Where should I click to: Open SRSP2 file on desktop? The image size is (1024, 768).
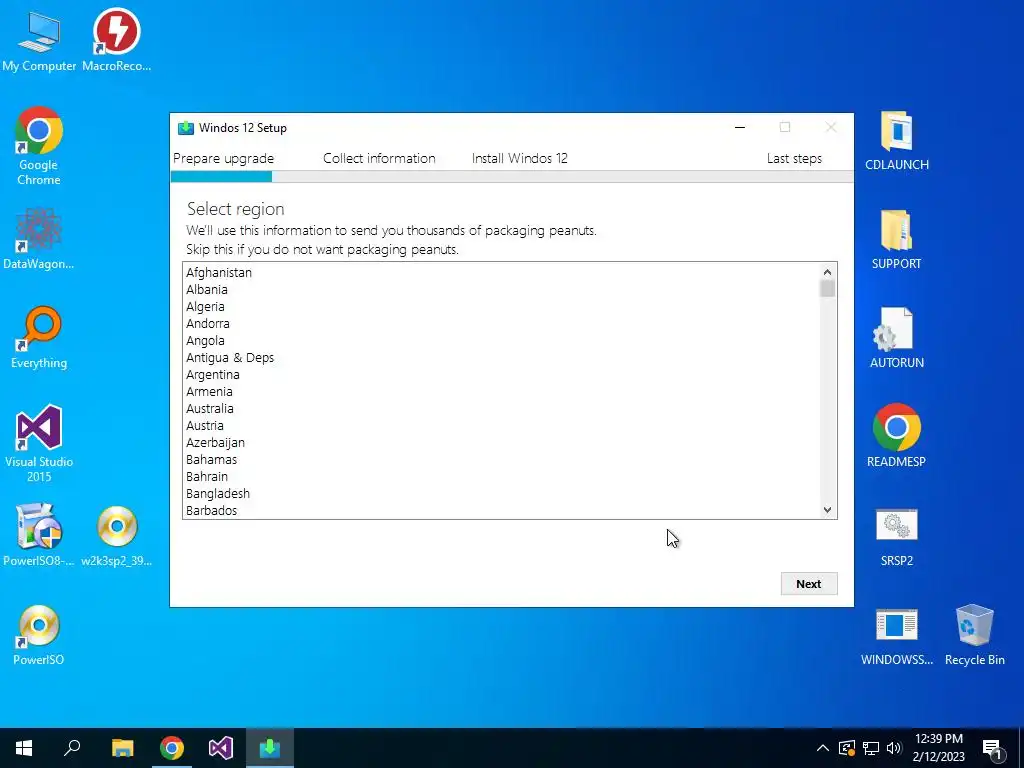coord(897,537)
